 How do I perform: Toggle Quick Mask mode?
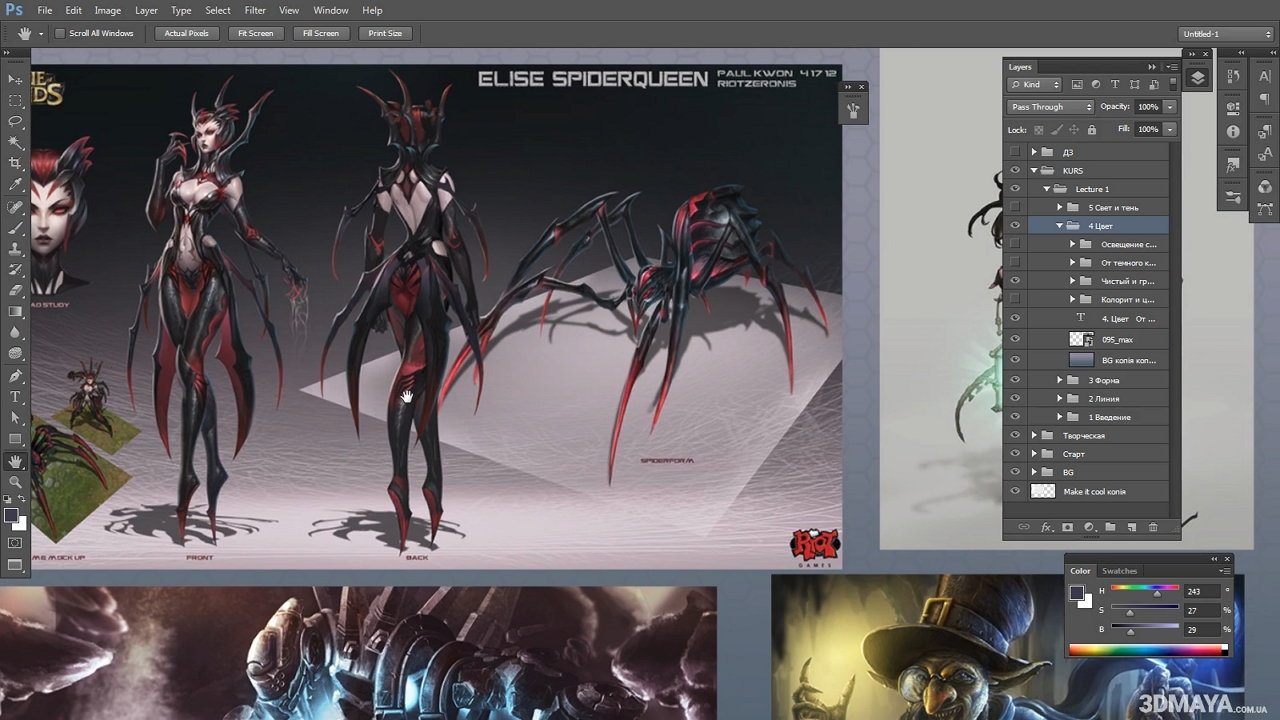[15, 543]
